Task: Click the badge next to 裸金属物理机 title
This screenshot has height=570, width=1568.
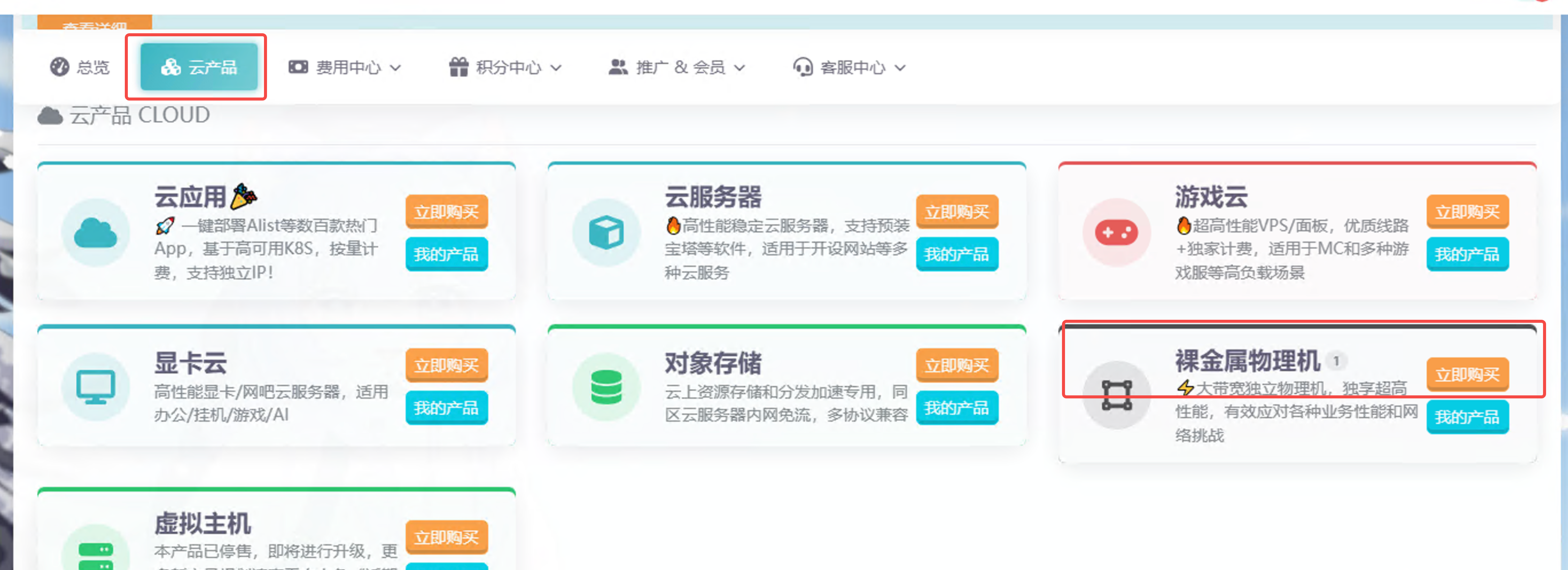Action: point(1336,361)
